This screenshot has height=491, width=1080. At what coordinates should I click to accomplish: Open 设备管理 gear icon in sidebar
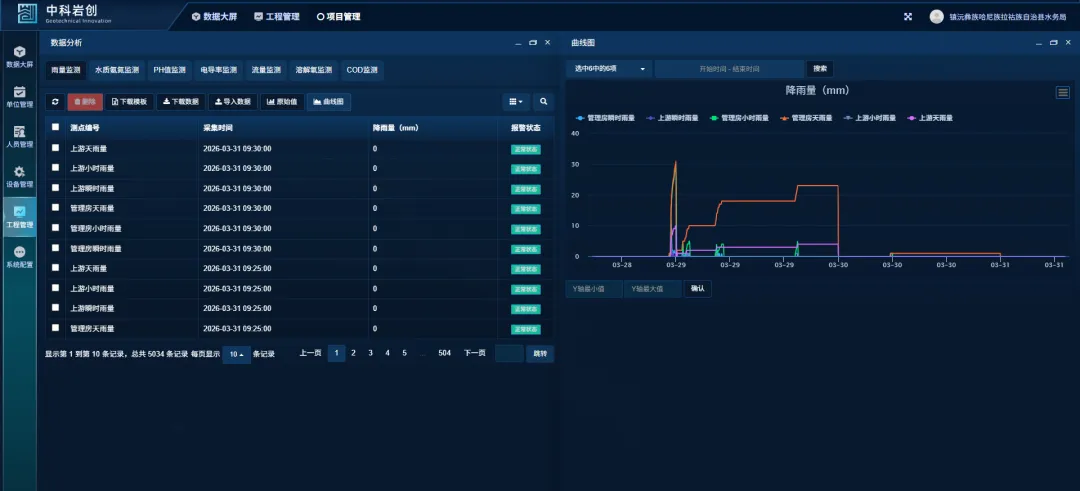click(x=19, y=177)
